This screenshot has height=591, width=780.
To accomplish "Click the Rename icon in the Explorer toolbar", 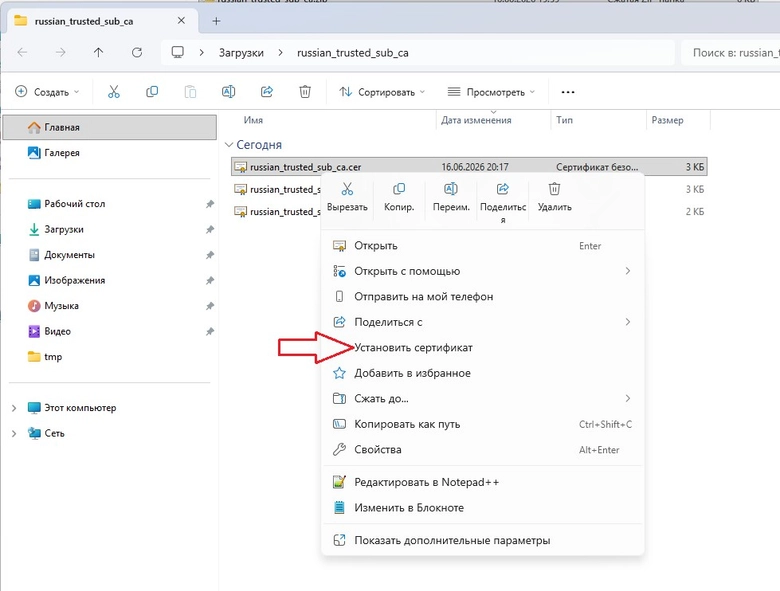I will [228, 92].
